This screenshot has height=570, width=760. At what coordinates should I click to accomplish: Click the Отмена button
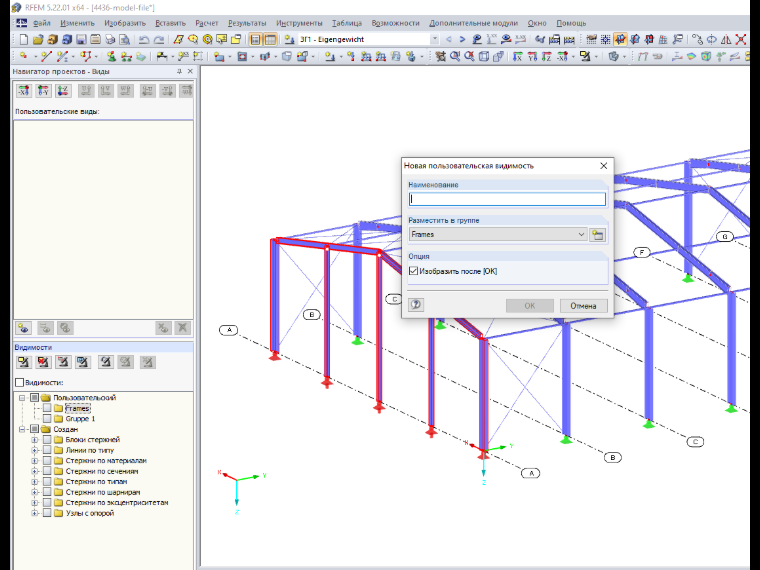[x=584, y=306]
